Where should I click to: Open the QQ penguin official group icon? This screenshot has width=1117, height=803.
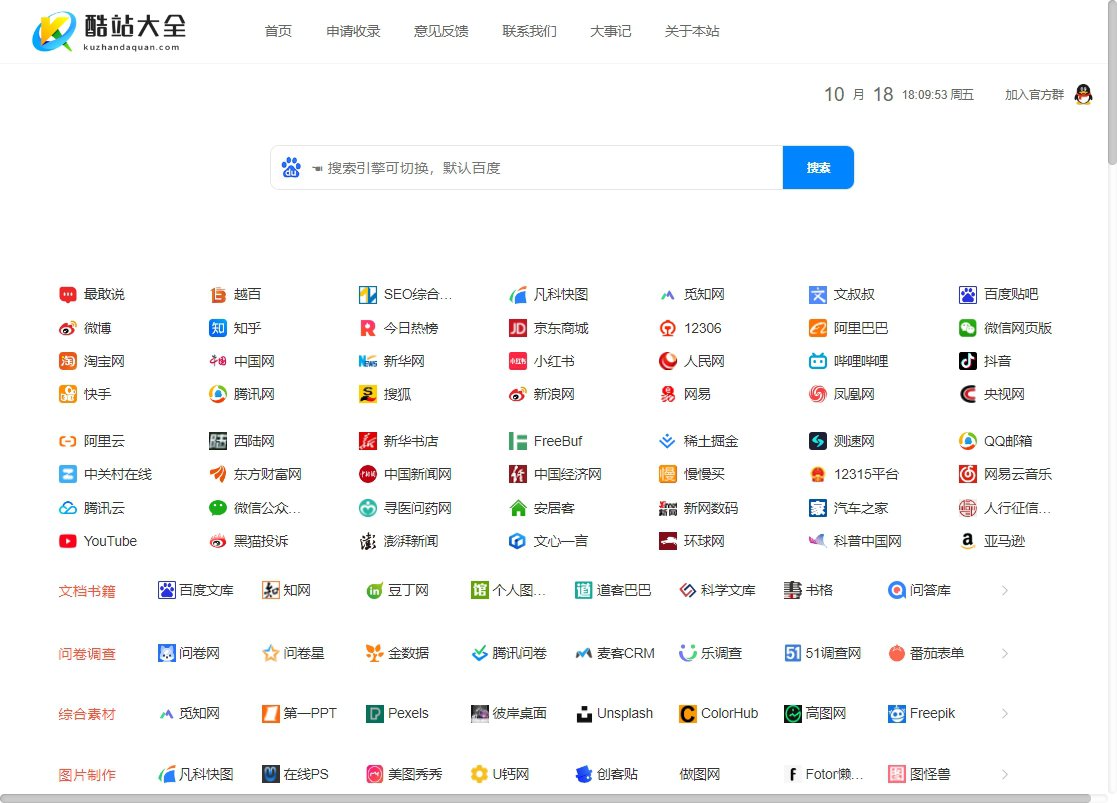1083,94
